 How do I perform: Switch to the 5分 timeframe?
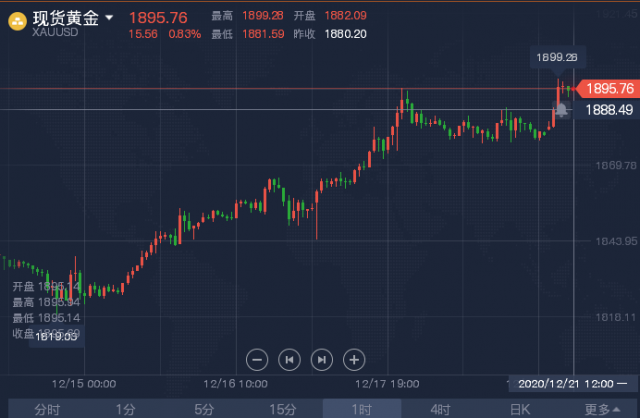[x=204, y=409]
